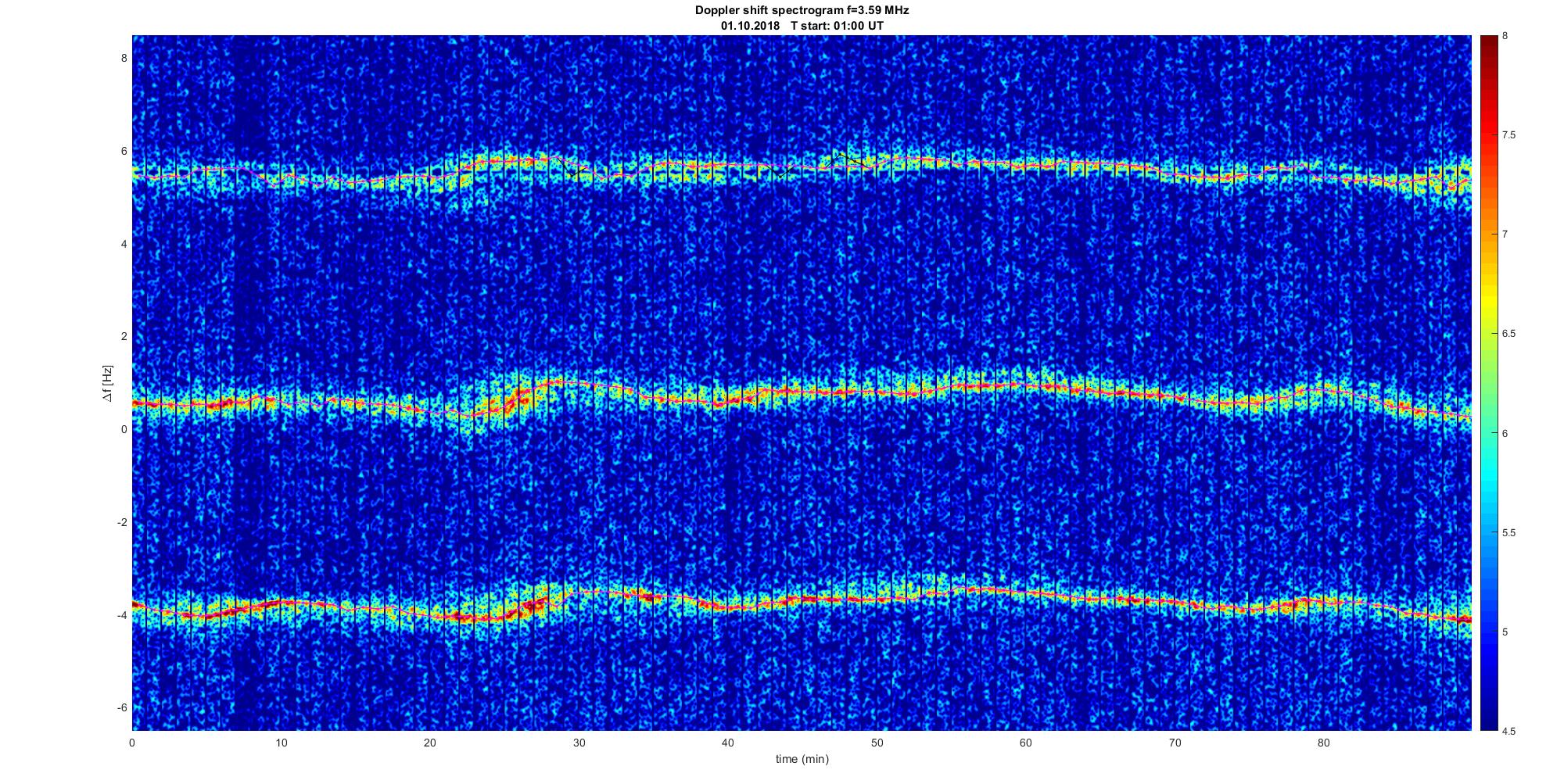Click the y-axis tick label "-2"
Screen dimensions: 1564x784
point(122,522)
